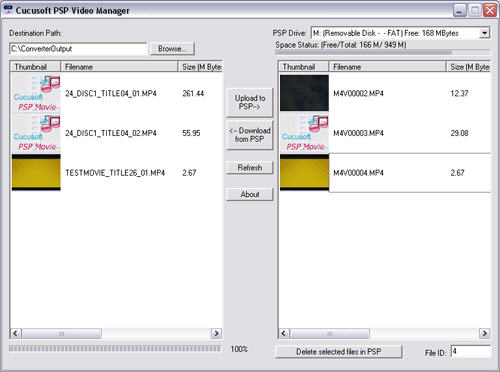Open thumbnail of 24_DISC1_TITLE04_01.MP4
This screenshot has height=372, width=500.
tap(36, 93)
